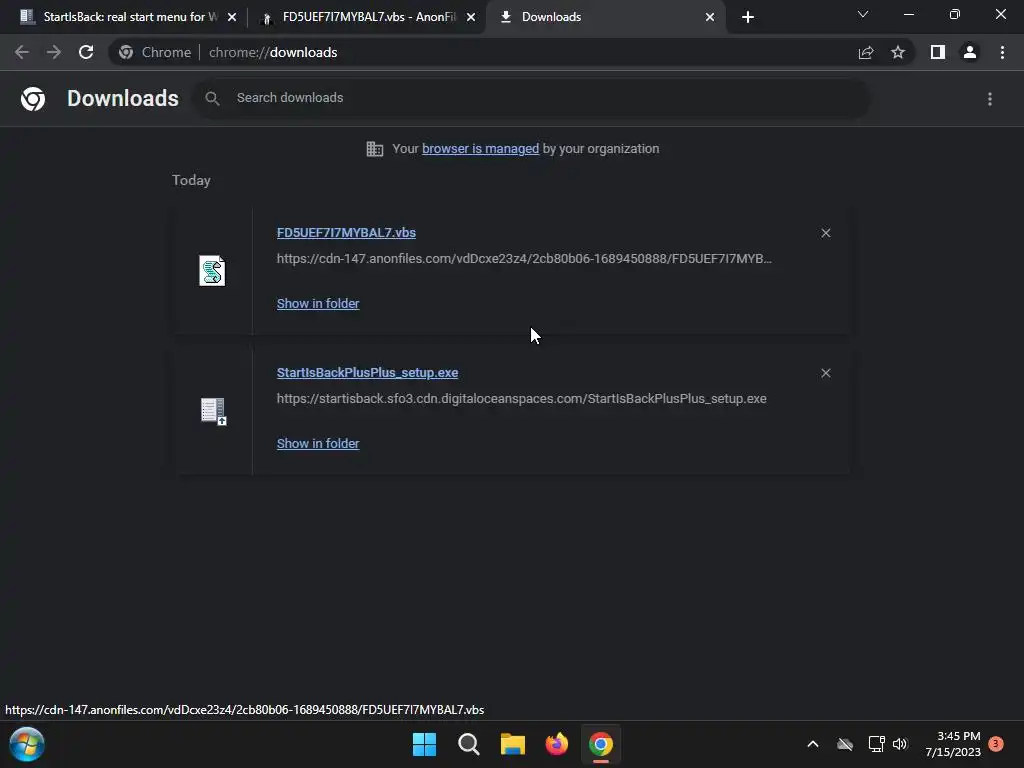The height and width of the screenshot is (768, 1024).
Task: Go back using the browser back arrow
Action: [x=22, y=52]
